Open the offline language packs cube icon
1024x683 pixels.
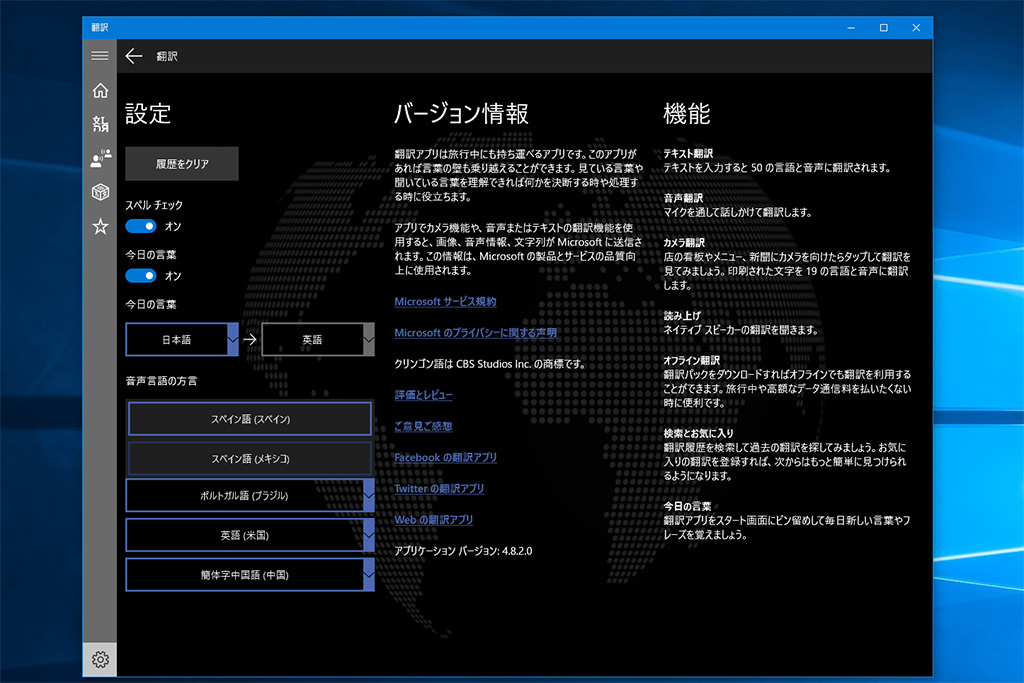point(100,192)
